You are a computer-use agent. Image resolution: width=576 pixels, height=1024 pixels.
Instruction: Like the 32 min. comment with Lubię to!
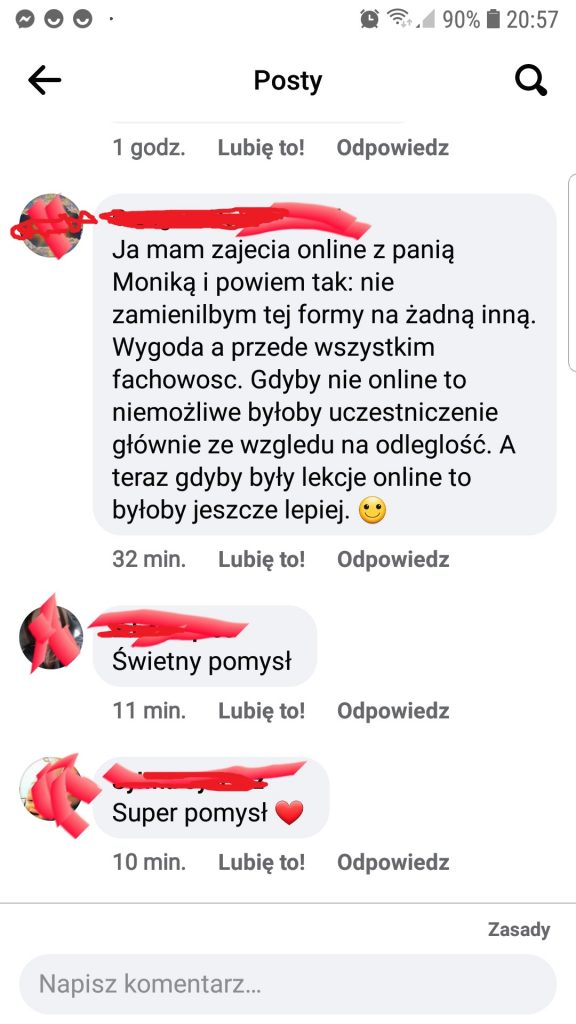tap(261, 560)
